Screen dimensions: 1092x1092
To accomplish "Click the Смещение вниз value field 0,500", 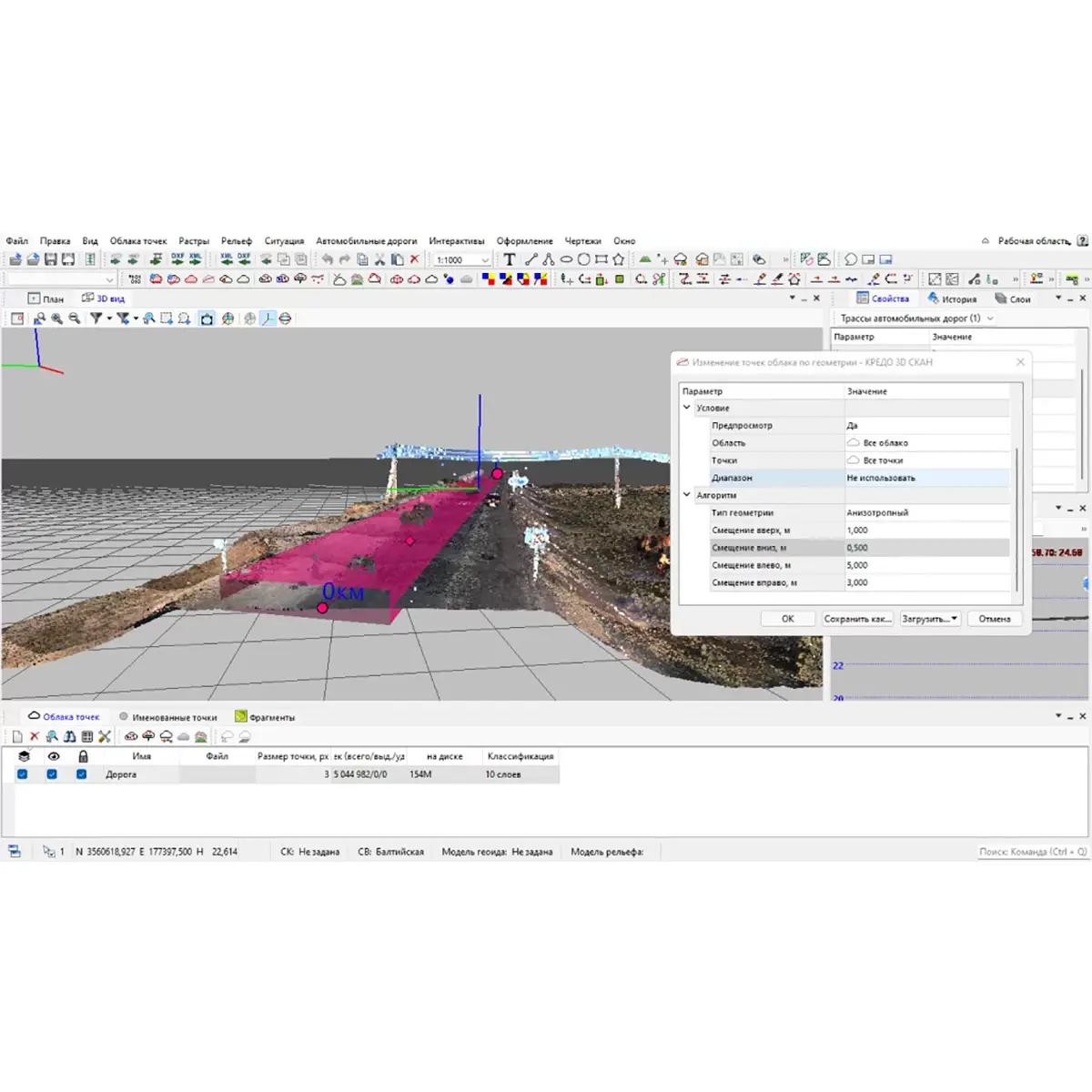I will pyautogui.click(x=926, y=548).
